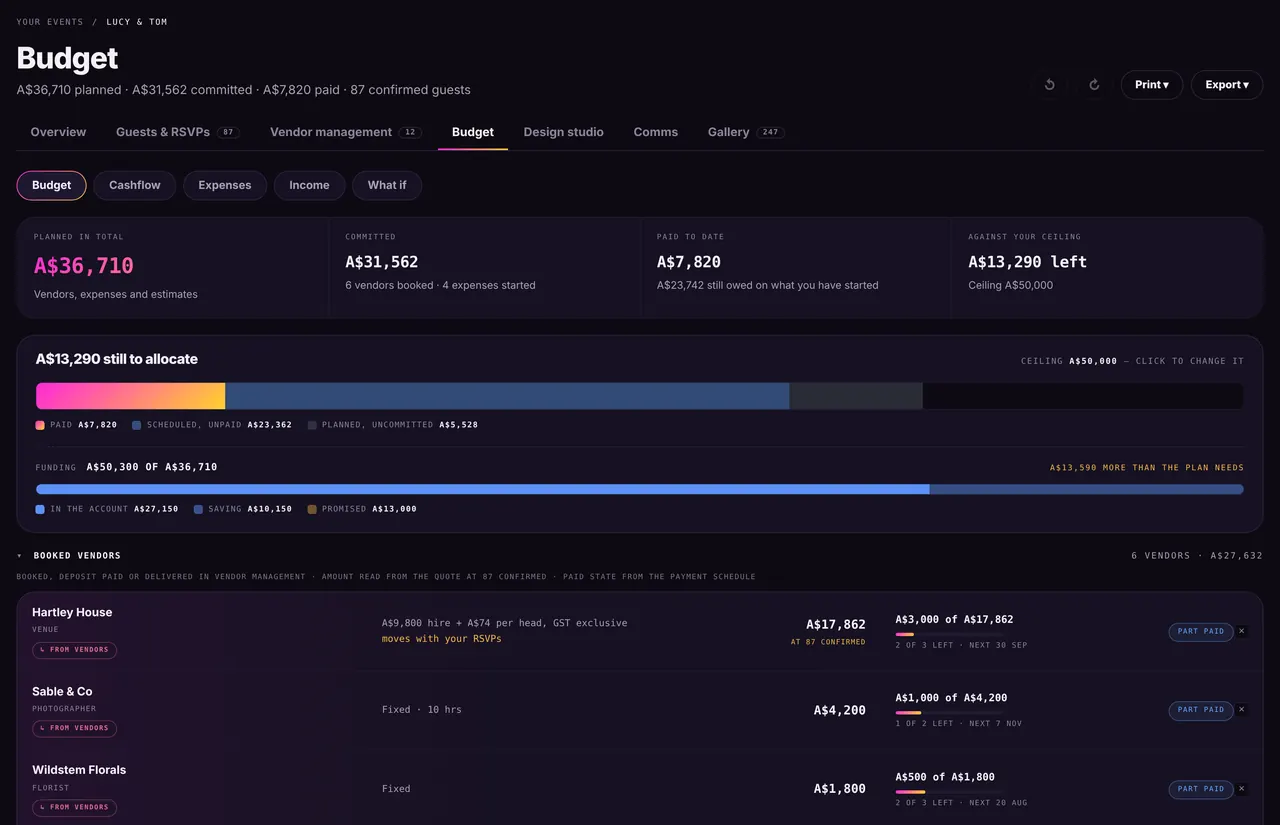This screenshot has height=825, width=1280.
Task: Click the Planned in Total summary card
Action: point(173,267)
